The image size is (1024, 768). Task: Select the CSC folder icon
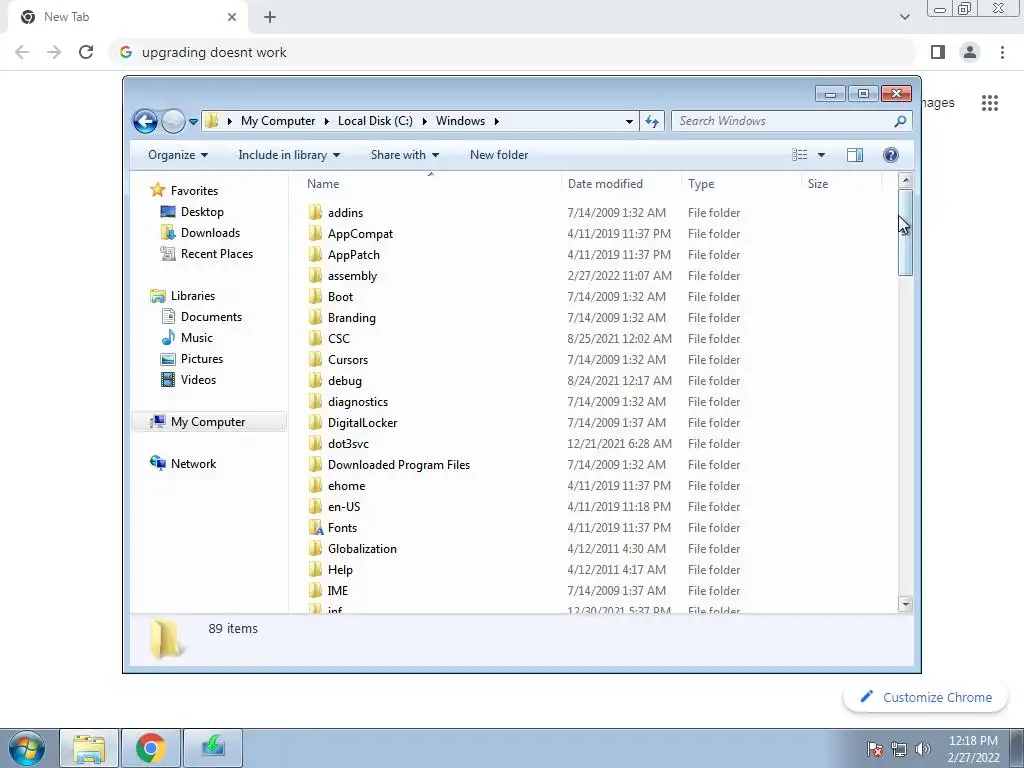coord(315,338)
